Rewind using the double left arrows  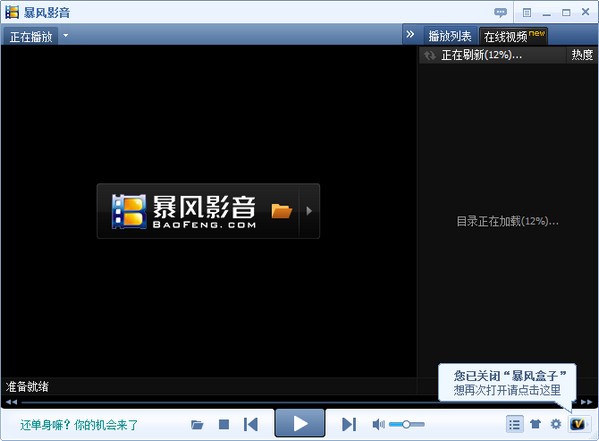11,402
